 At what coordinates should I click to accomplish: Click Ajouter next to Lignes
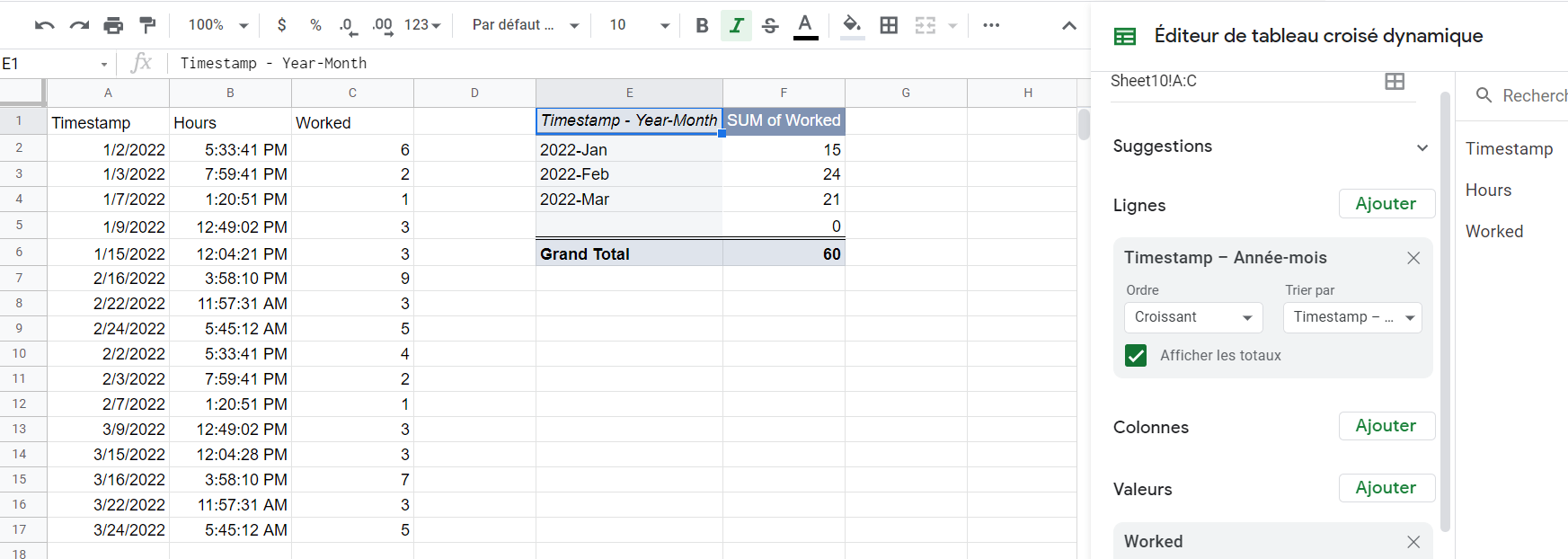pyautogui.click(x=1386, y=204)
